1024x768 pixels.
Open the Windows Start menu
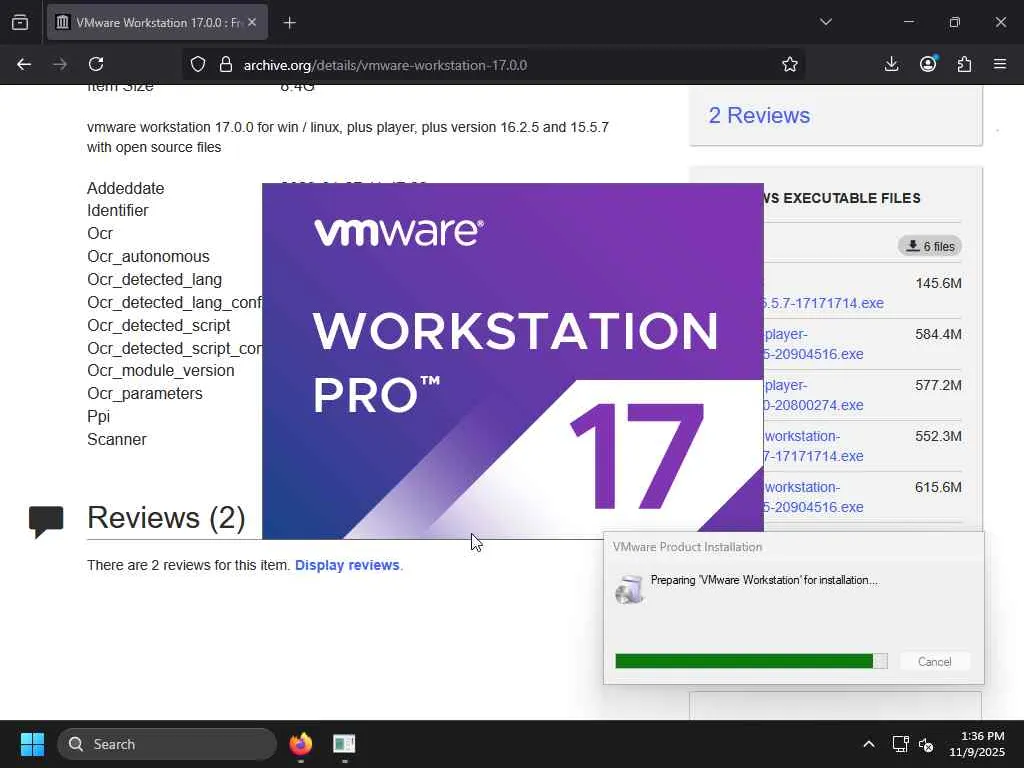[x=32, y=744]
